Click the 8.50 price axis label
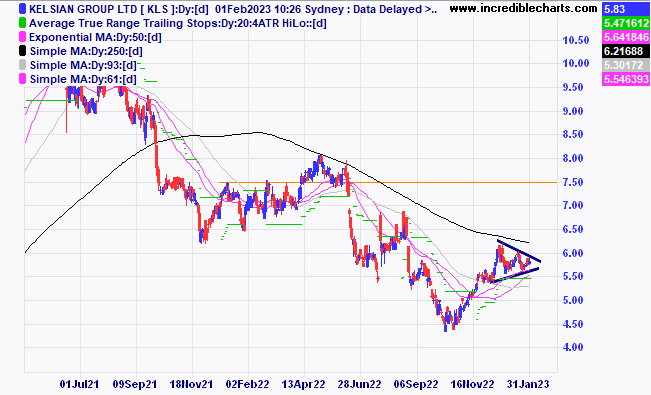Screen dimensions: 651x395 pos(573,135)
